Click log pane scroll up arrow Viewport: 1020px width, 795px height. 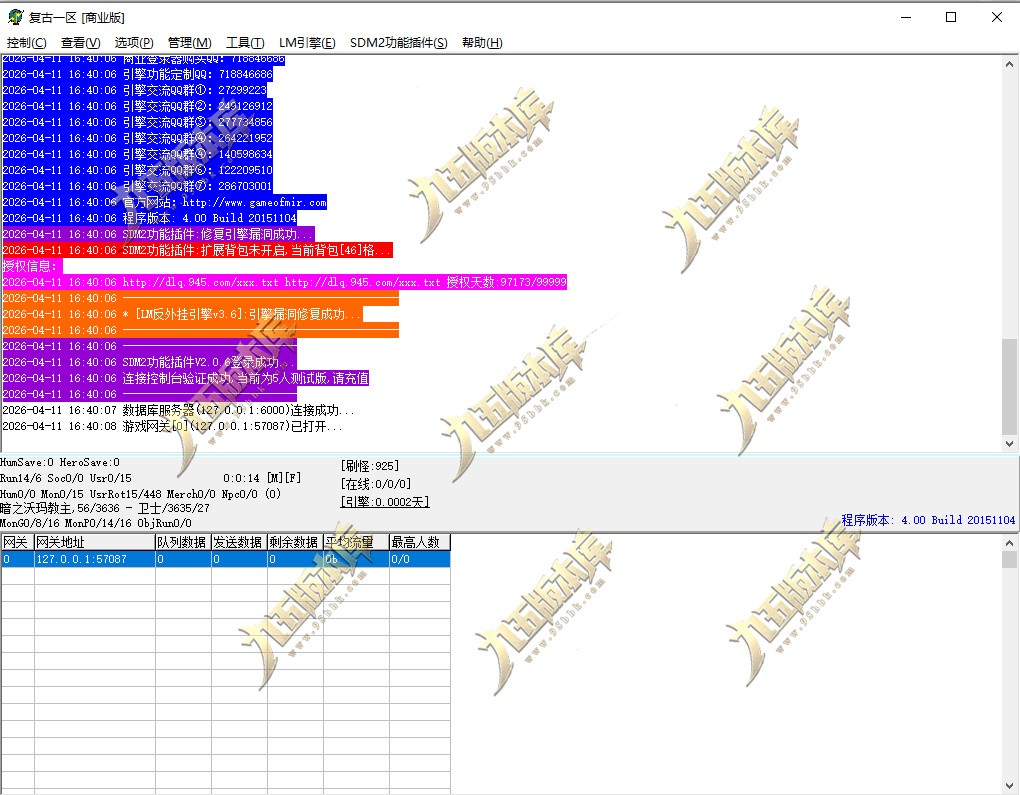pos(1009,64)
